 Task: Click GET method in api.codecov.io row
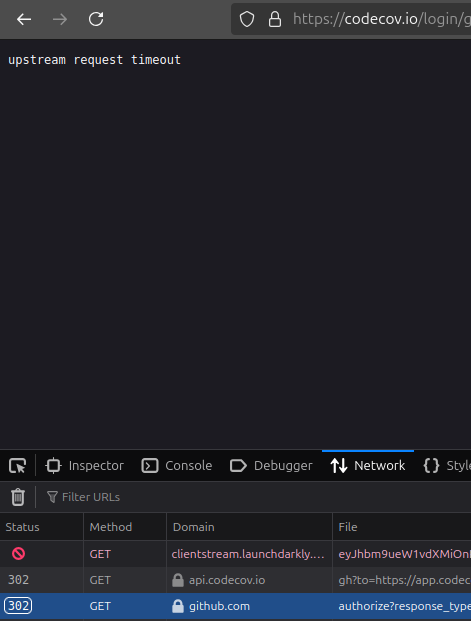coord(100,580)
